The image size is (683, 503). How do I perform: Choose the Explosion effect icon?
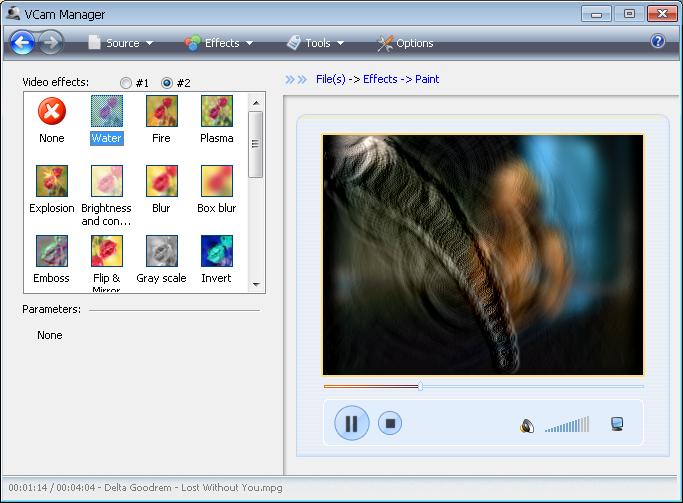coord(52,181)
